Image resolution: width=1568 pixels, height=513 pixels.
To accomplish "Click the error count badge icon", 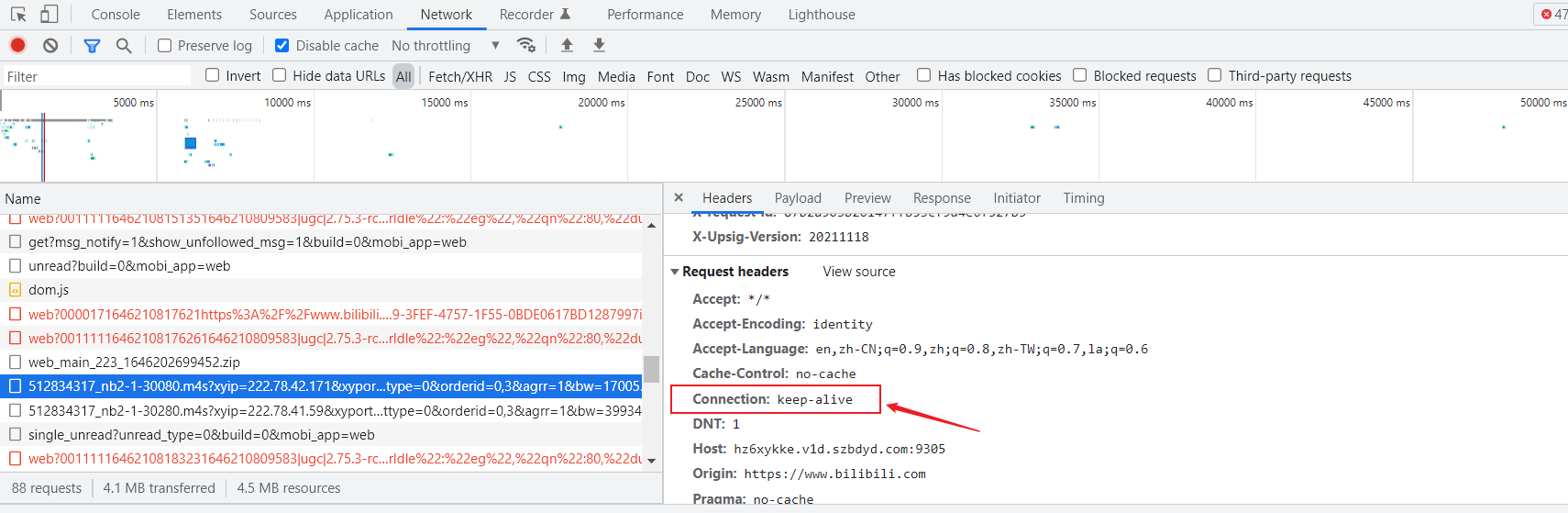I will pos(1546,15).
